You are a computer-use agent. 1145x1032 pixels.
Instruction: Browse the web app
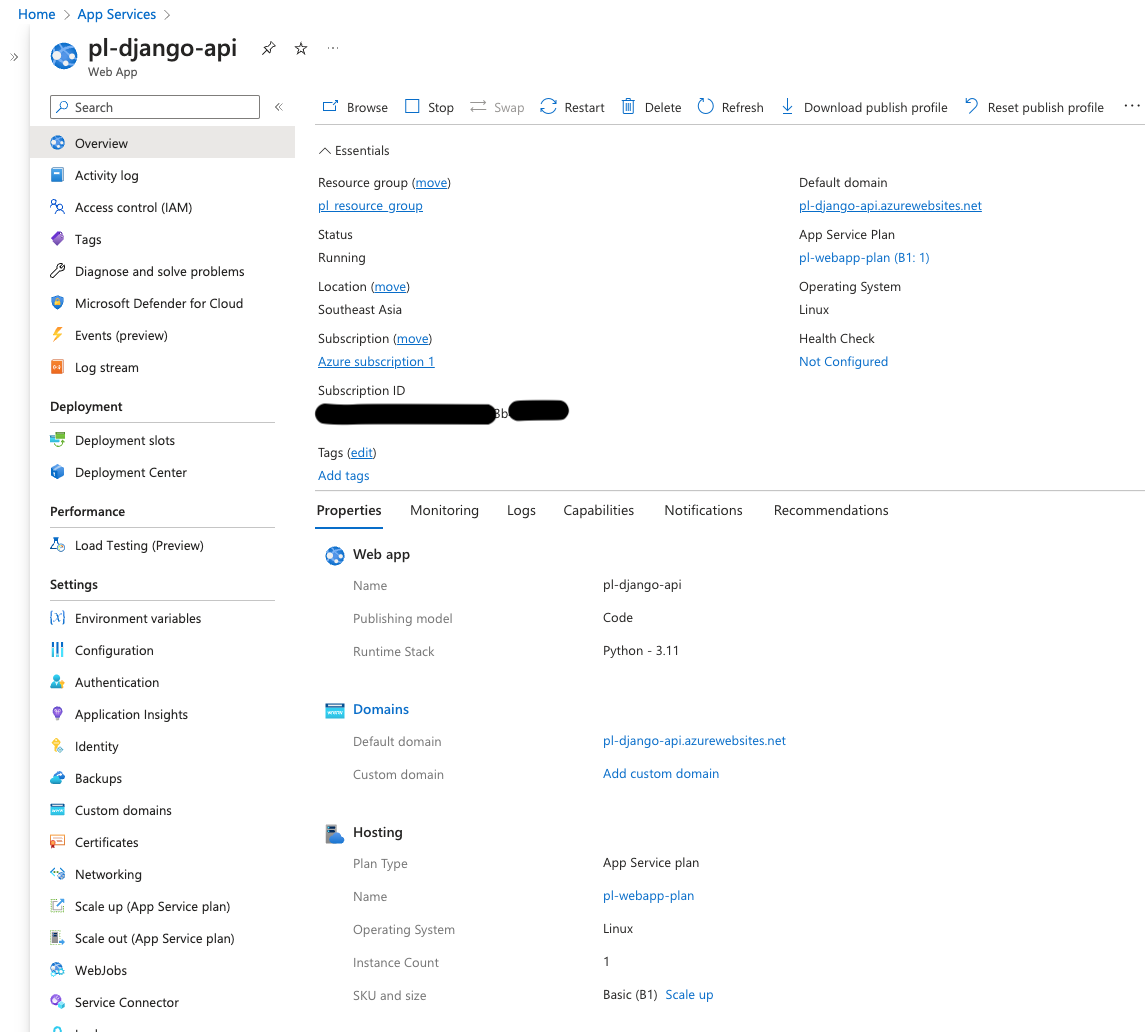pyautogui.click(x=356, y=107)
